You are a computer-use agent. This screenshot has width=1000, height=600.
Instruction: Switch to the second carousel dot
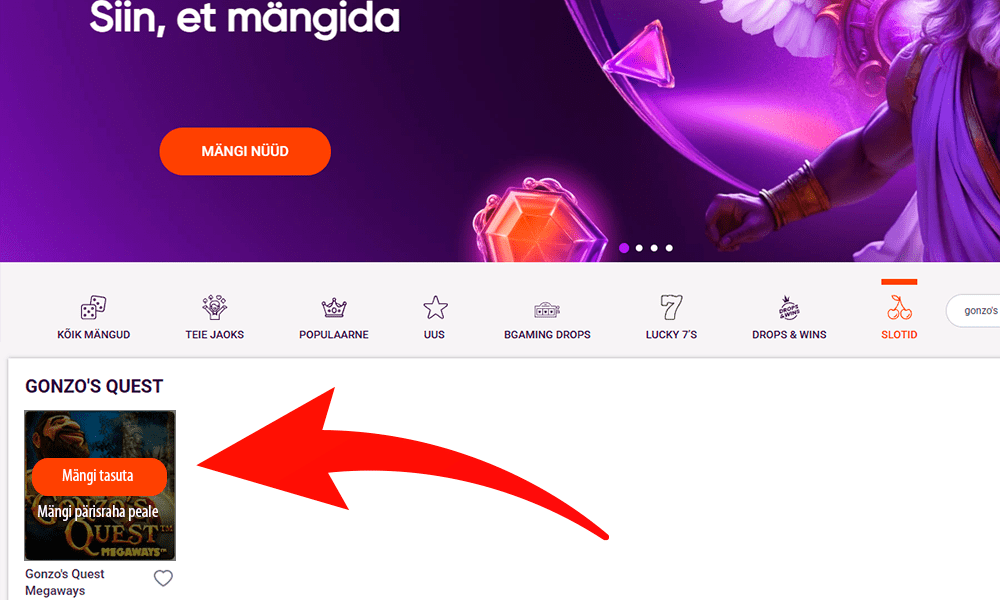[x=639, y=248]
